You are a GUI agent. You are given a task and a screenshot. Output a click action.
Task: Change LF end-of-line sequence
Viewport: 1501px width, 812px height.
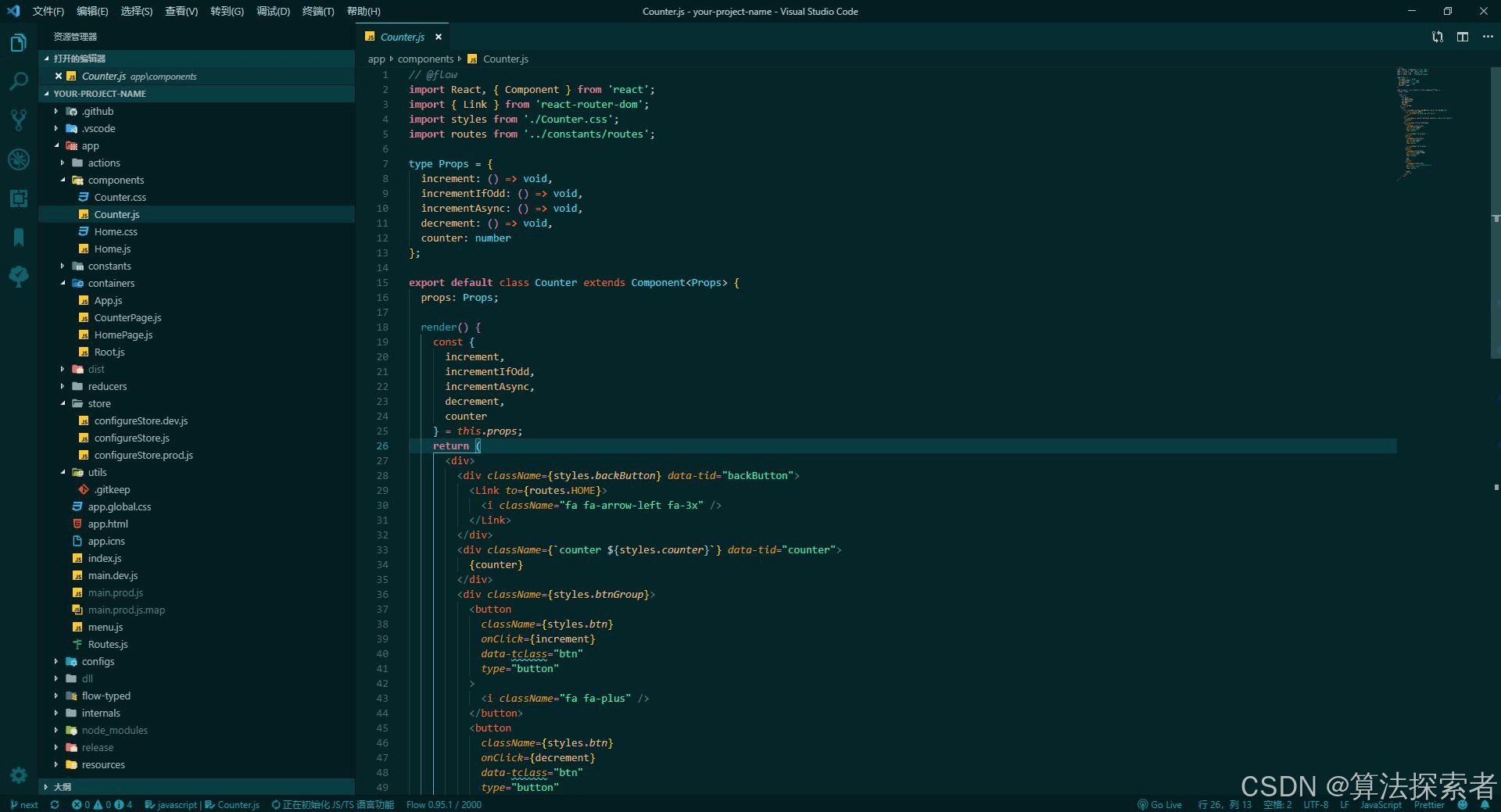1344,804
